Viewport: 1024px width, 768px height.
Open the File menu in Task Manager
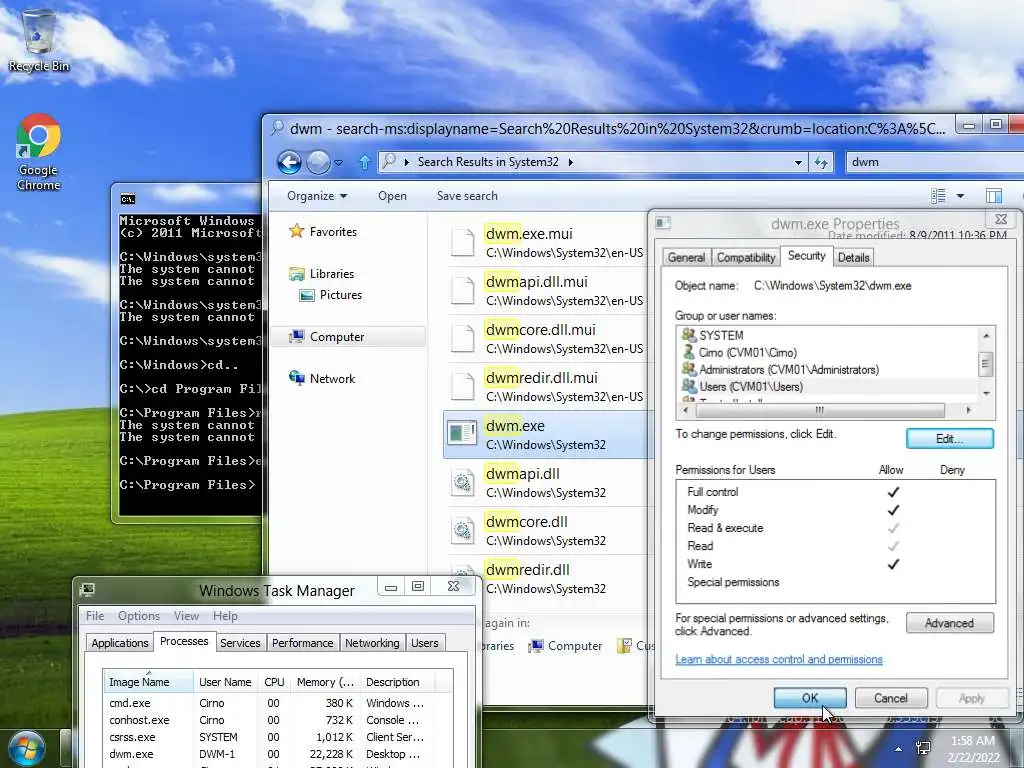pyautogui.click(x=95, y=616)
